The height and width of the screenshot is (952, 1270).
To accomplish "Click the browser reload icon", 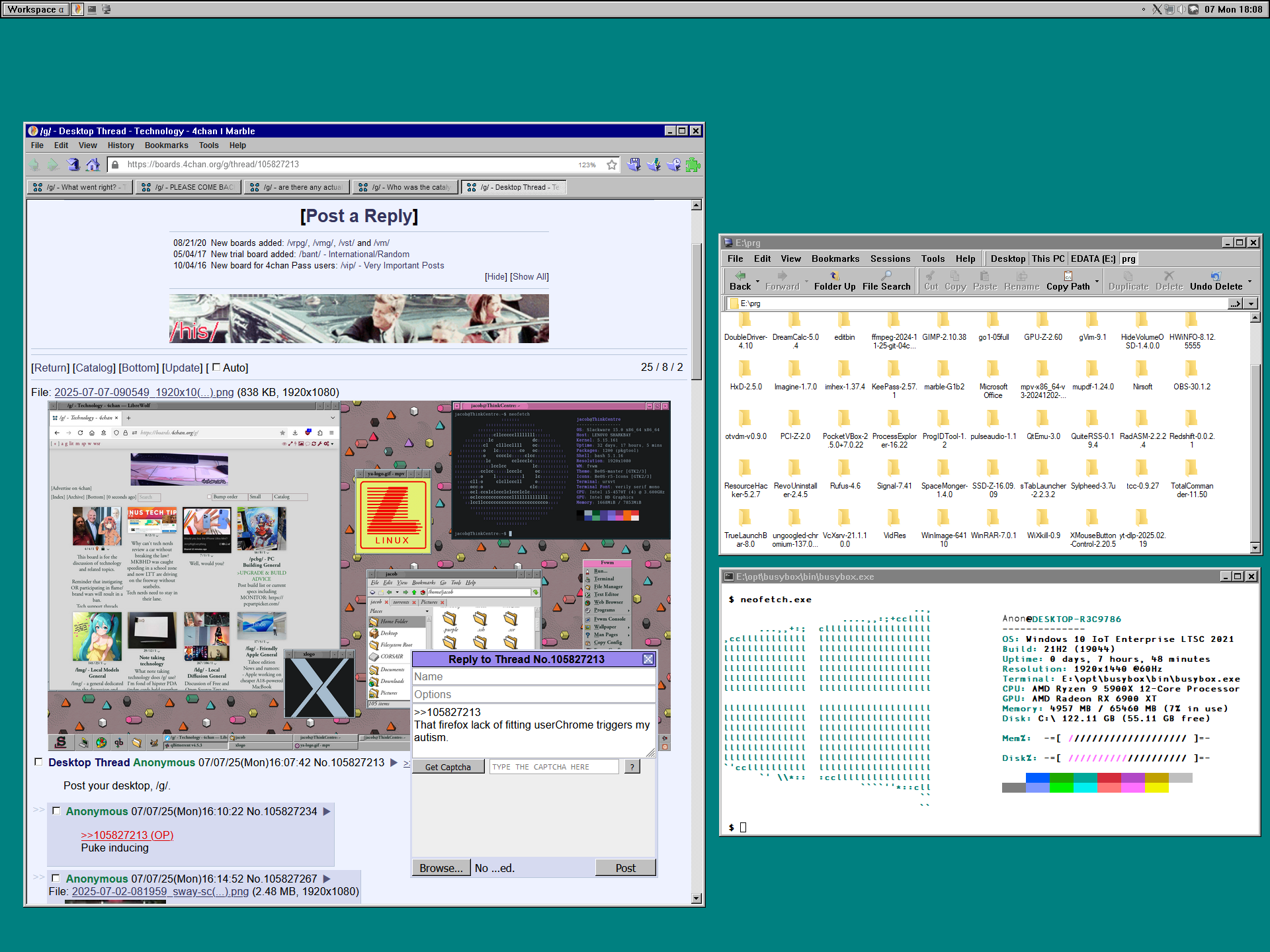I will click(73, 165).
